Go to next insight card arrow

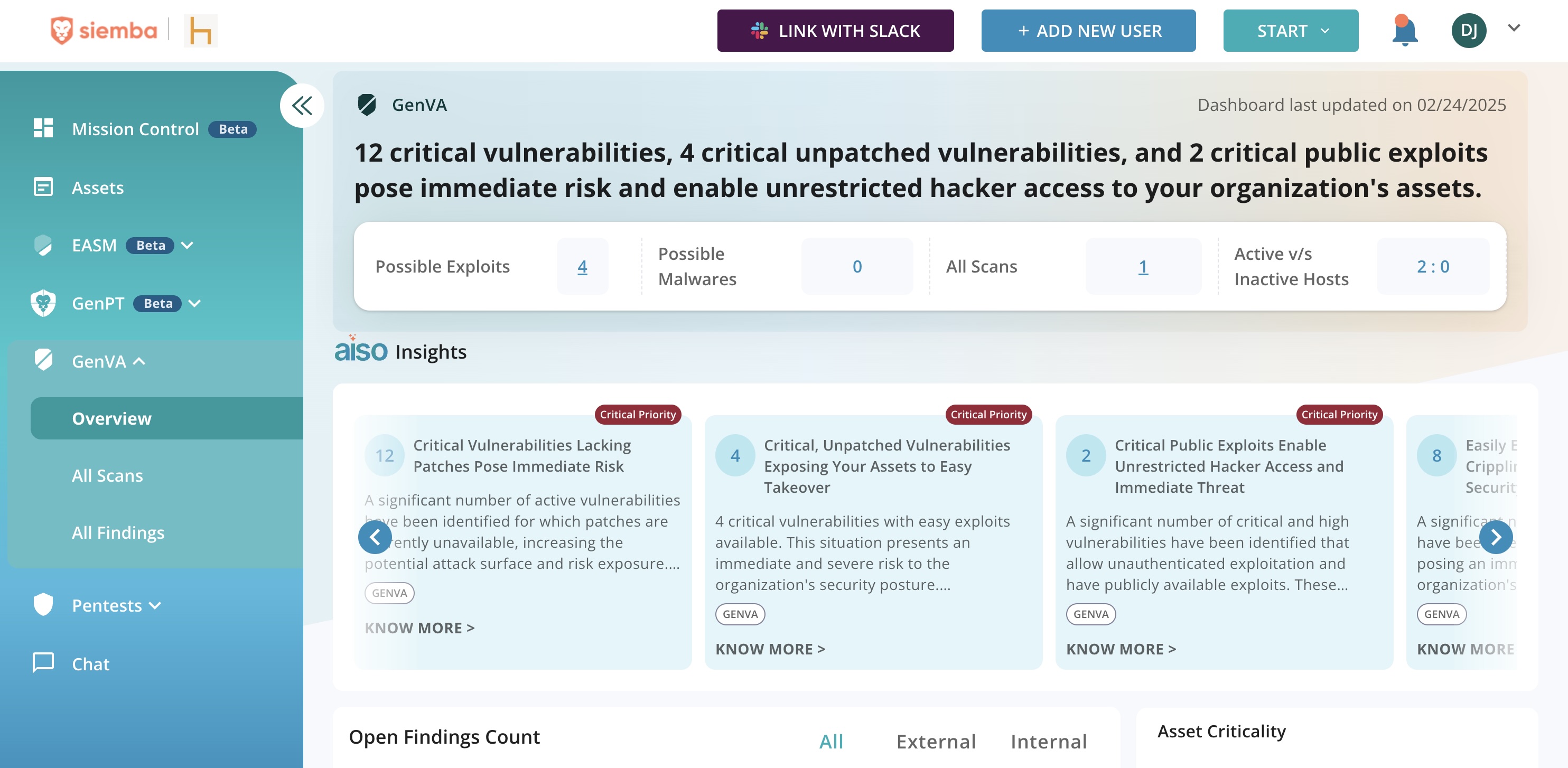pyautogui.click(x=1495, y=537)
